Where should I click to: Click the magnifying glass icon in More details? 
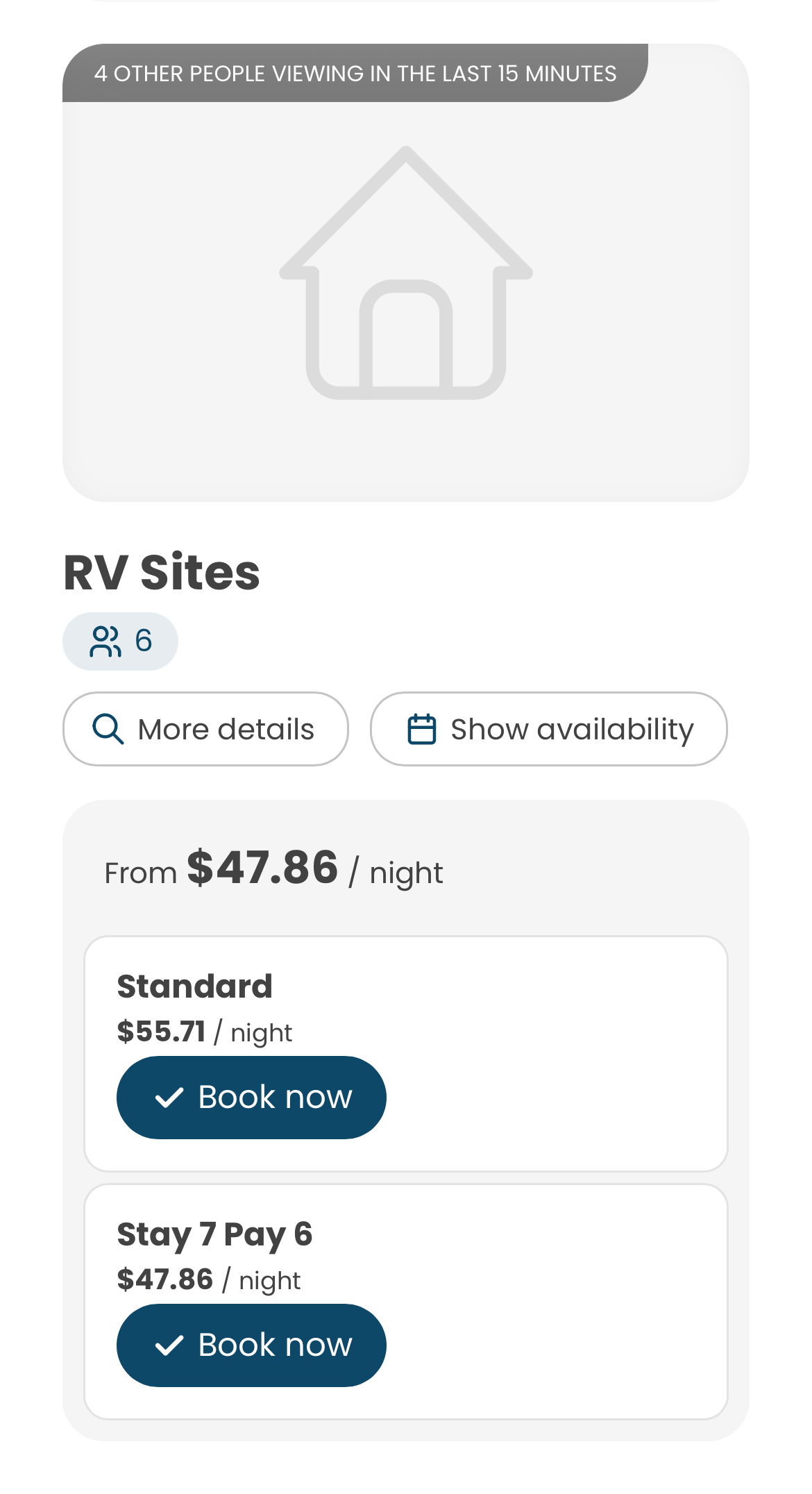108,729
